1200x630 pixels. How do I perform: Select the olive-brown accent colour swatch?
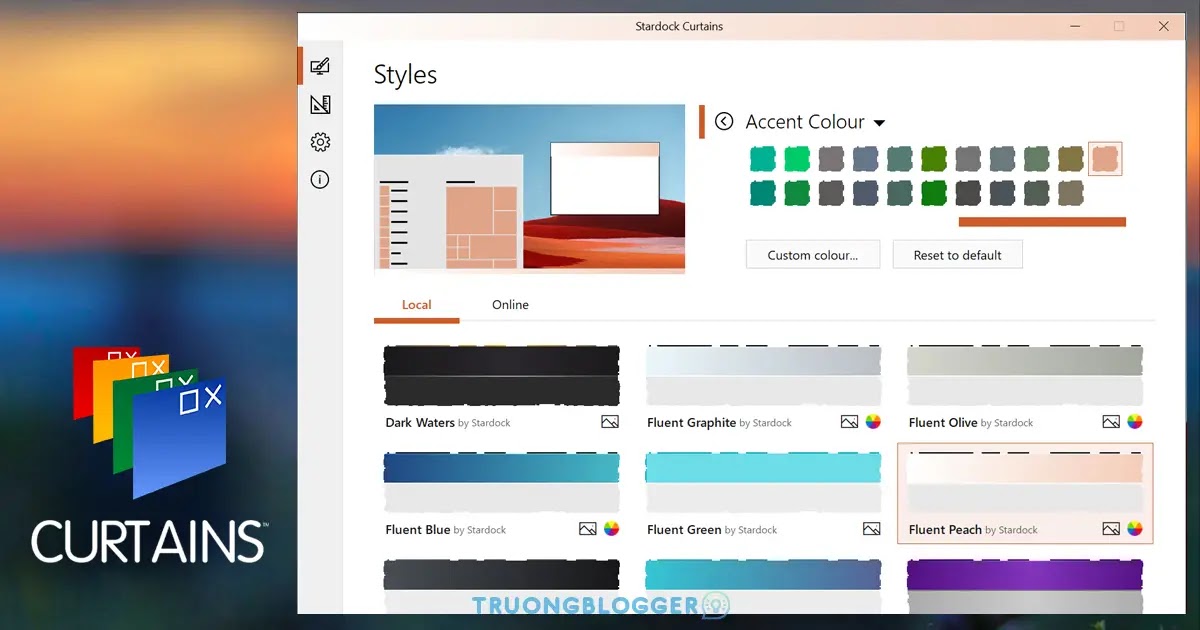[x=1071, y=158]
